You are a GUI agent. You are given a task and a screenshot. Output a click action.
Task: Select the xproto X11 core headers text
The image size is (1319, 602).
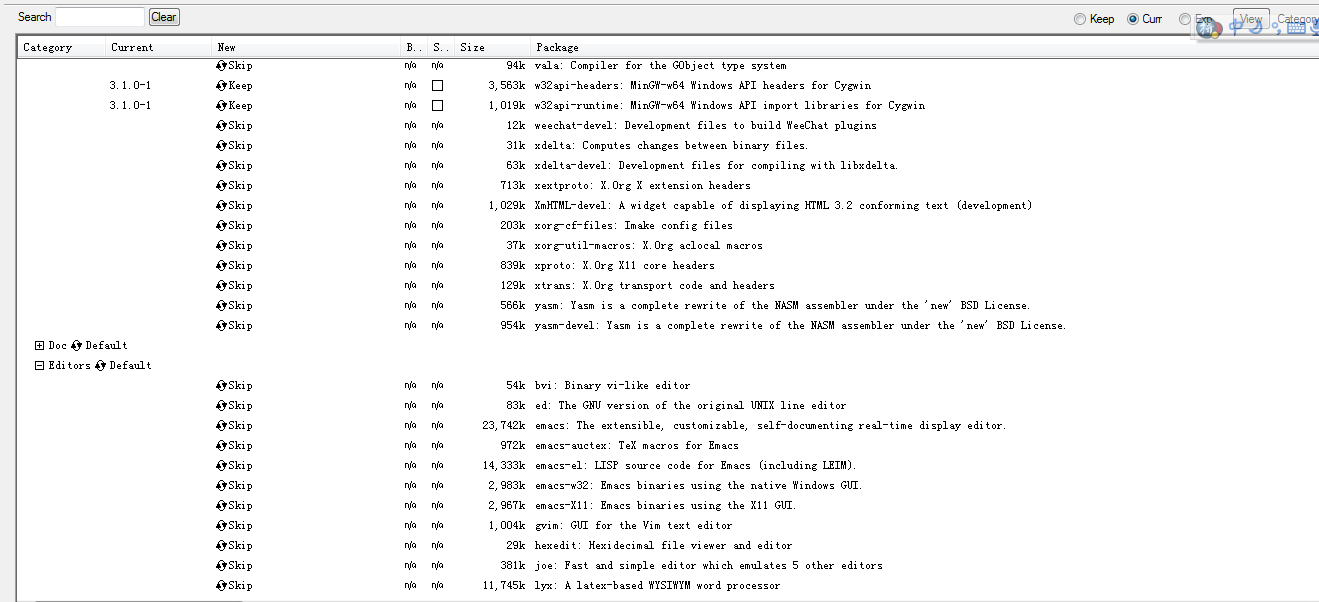click(625, 266)
